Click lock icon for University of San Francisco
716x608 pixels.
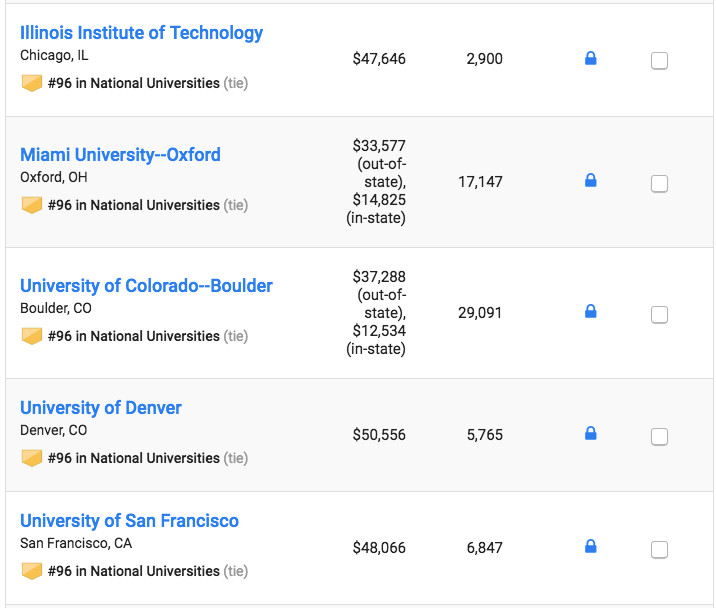click(590, 547)
